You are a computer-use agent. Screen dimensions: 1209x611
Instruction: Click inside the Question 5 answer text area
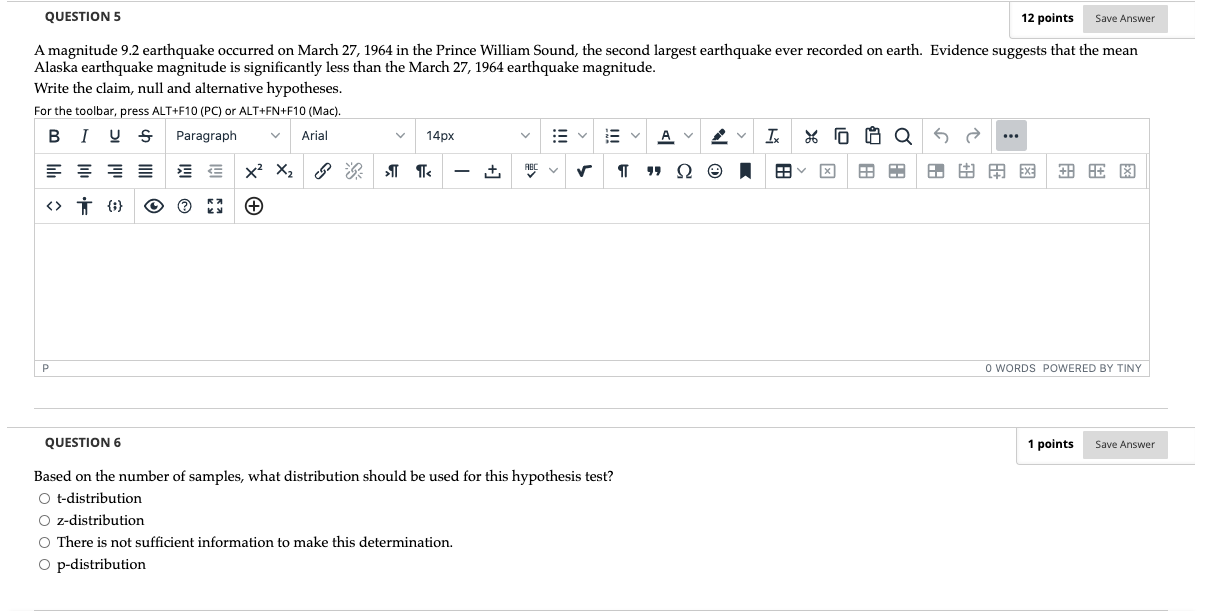coord(591,291)
